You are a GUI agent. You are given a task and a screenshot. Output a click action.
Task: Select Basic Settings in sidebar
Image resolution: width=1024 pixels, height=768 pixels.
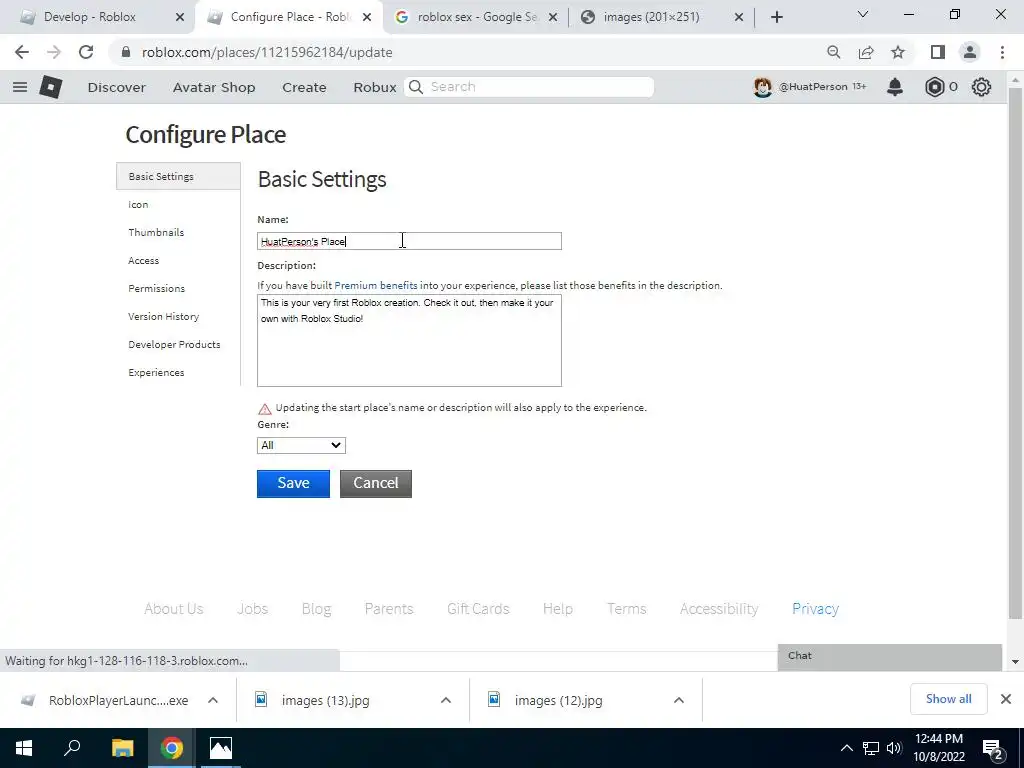[178, 176]
